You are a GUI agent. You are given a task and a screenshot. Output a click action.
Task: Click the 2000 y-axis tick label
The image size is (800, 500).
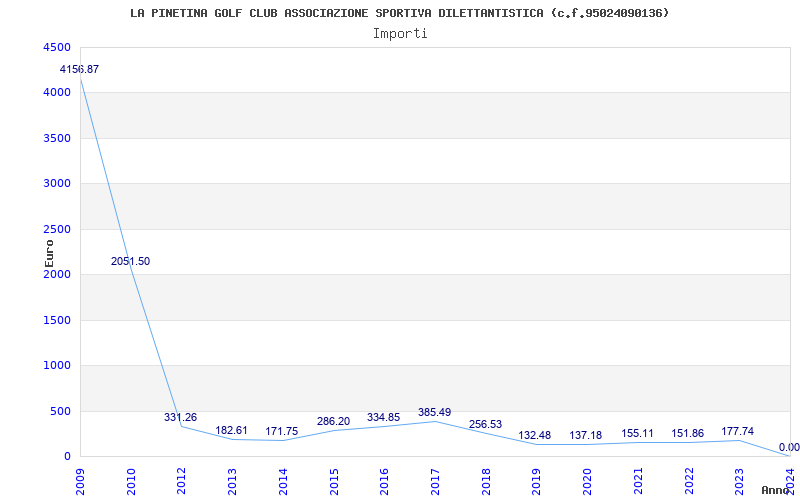pos(56,274)
